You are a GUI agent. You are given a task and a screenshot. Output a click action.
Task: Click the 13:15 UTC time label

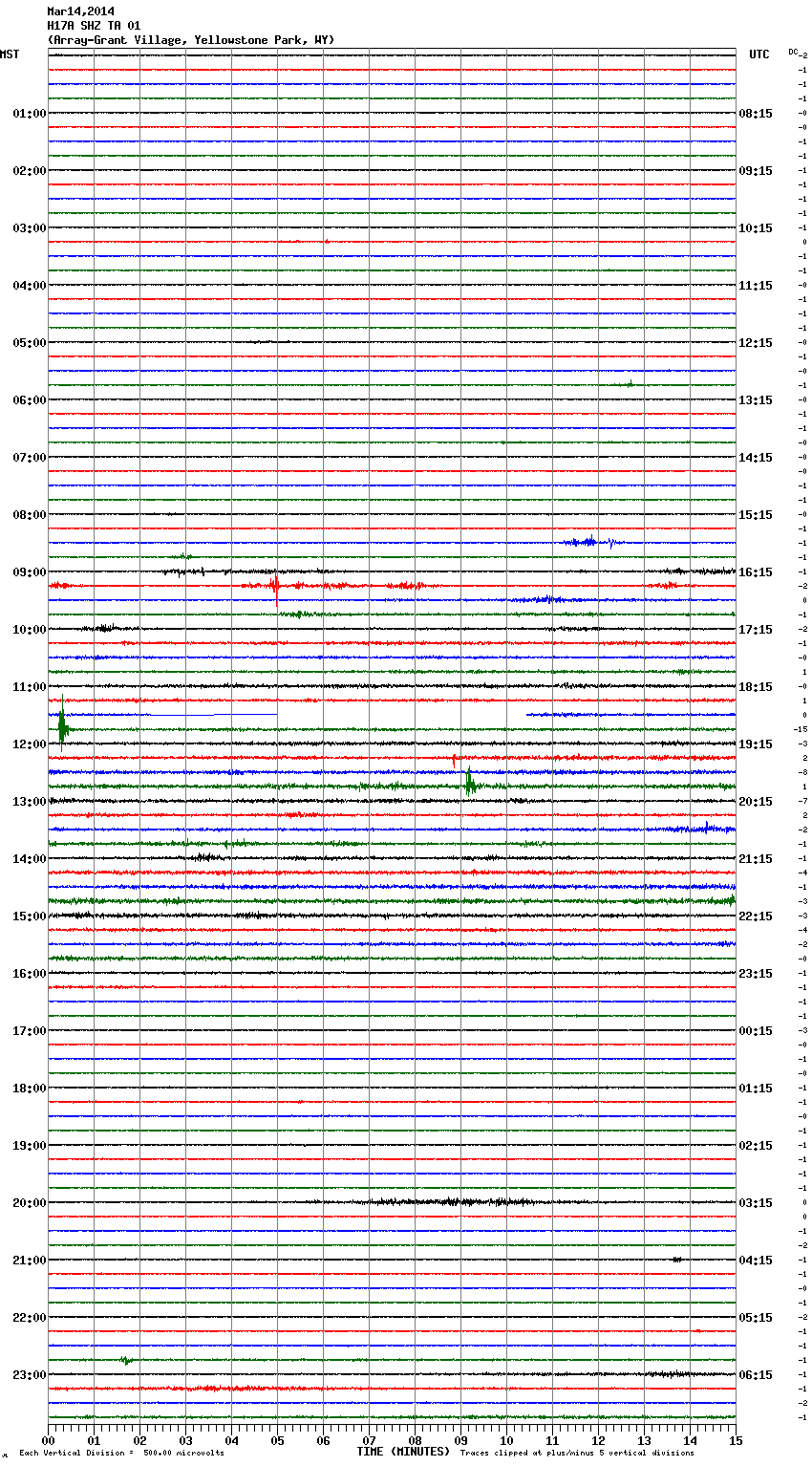tap(756, 400)
